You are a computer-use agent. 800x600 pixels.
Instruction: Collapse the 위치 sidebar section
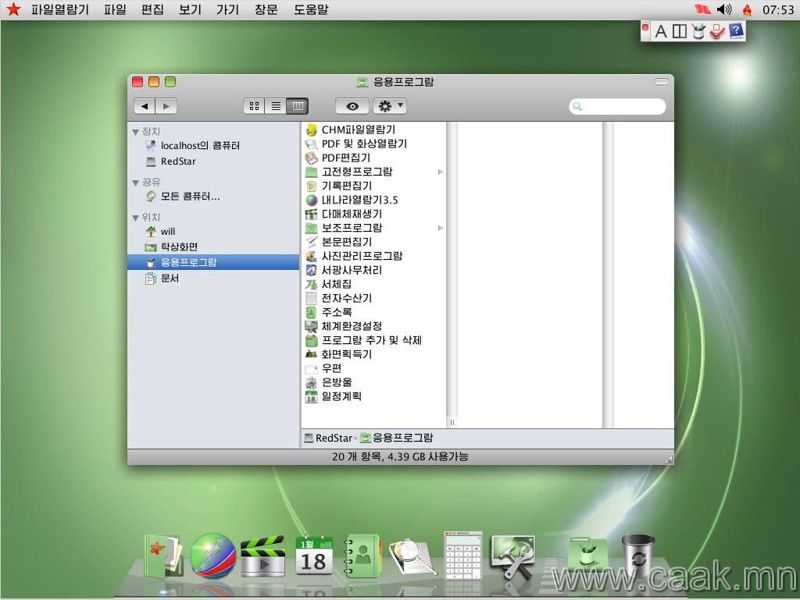[x=135, y=218]
